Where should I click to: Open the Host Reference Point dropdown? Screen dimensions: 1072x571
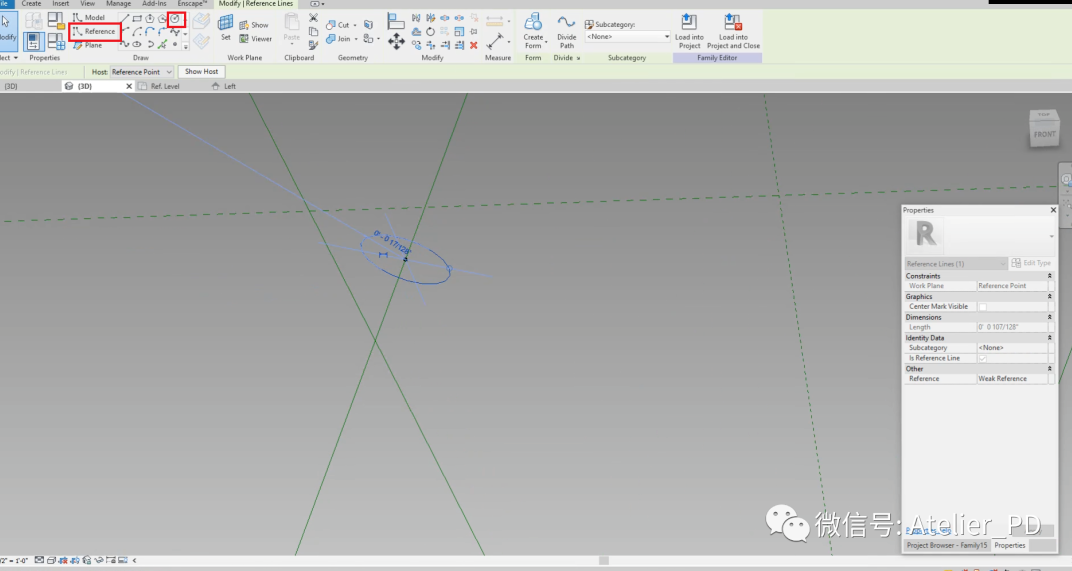coord(142,72)
